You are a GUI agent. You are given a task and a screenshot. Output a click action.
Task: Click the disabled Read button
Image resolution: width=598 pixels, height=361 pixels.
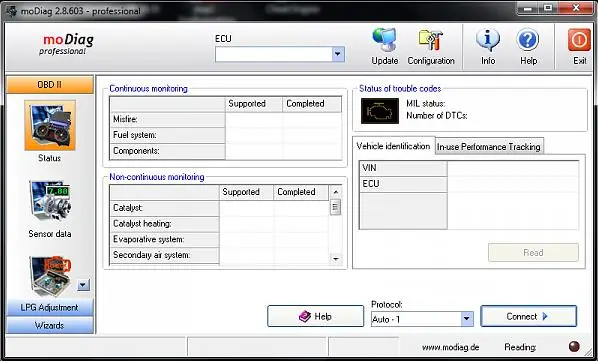click(533, 253)
